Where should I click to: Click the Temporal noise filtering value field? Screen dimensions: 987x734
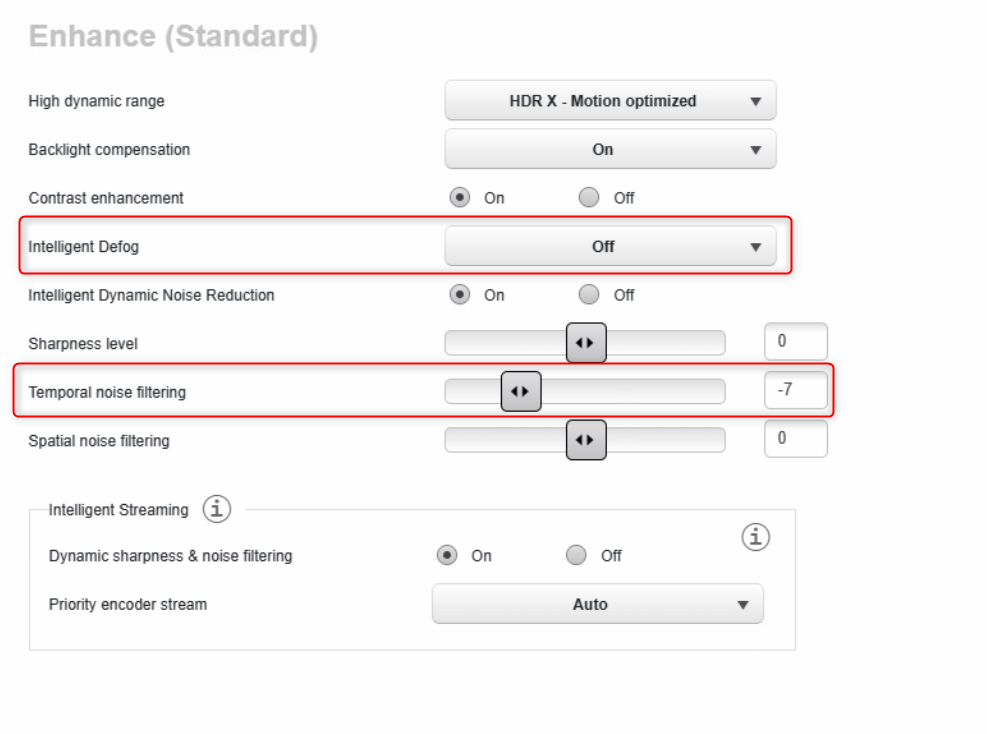click(795, 390)
